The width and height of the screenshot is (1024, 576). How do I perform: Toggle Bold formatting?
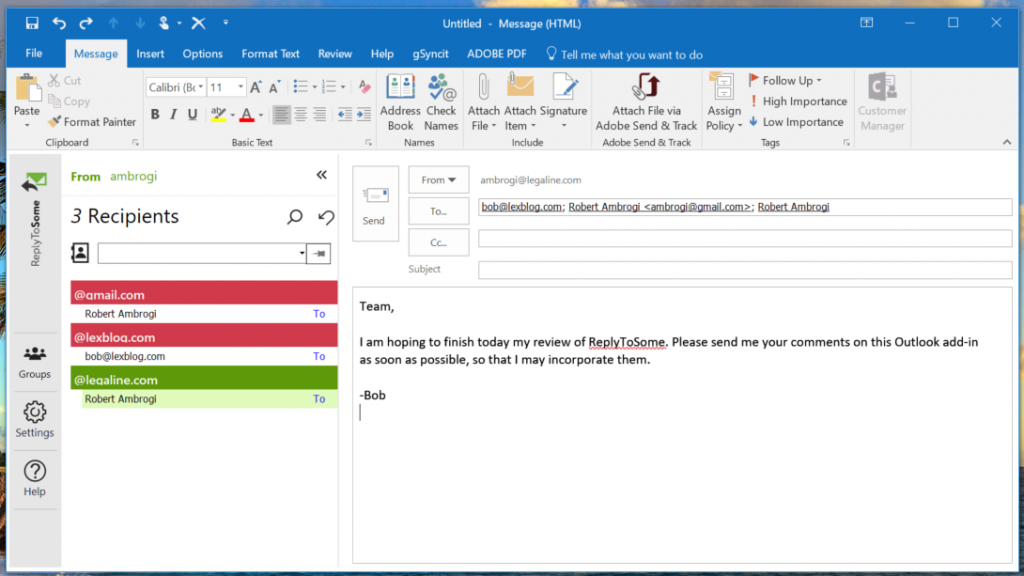pyautogui.click(x=155, y=115)
